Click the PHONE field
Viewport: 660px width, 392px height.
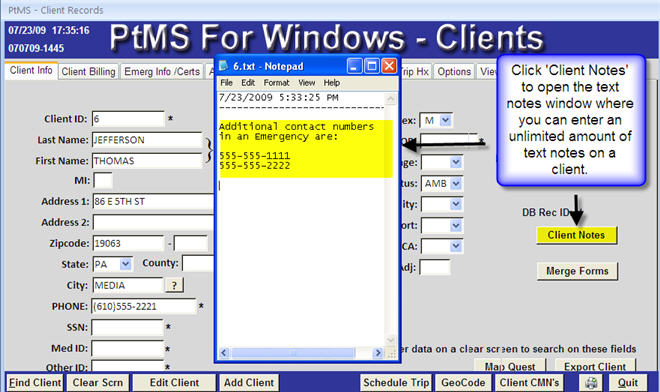click(x=144, y=307)
